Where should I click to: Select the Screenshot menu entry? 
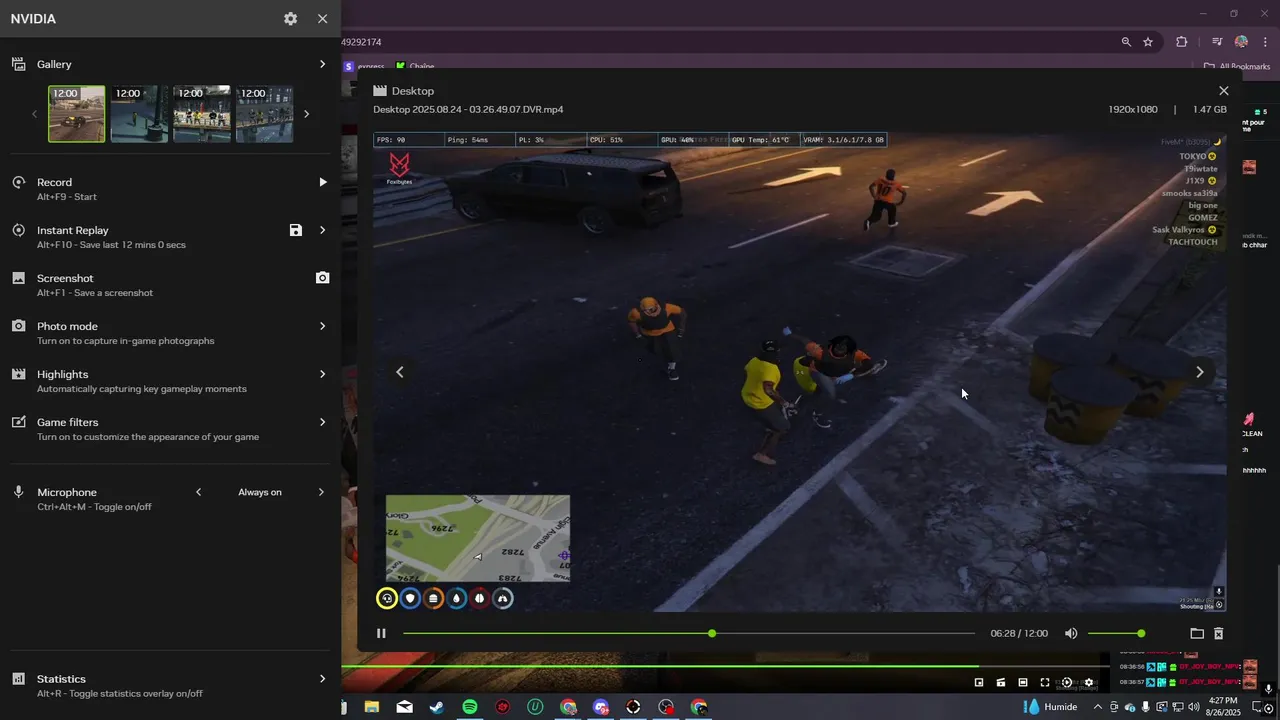[x=65, y=278]
